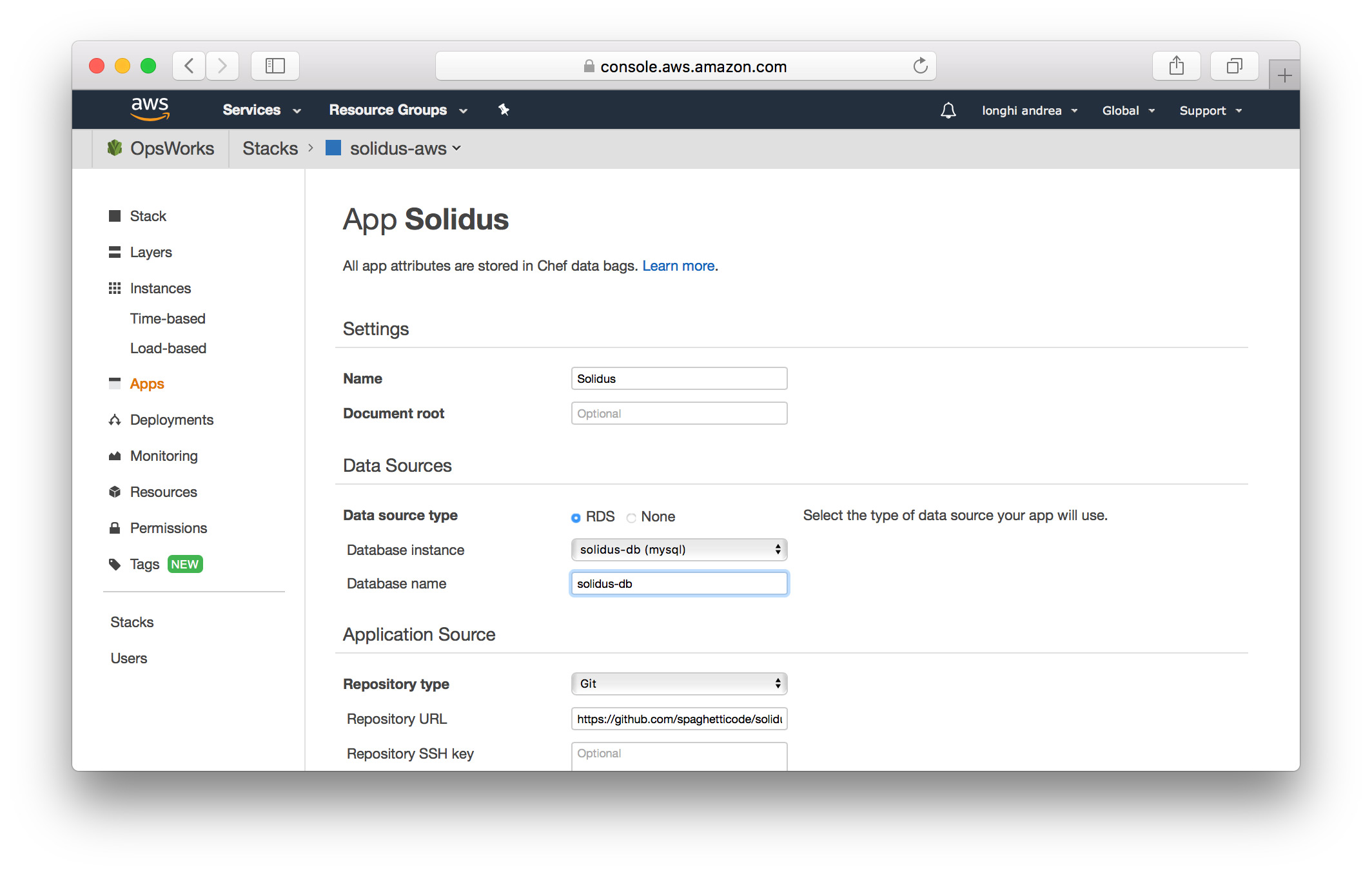Screen dimensions: 1372x874
Task: Expand the solidus-aws breadcrumb dropdown
Action: tap(456, 148)
